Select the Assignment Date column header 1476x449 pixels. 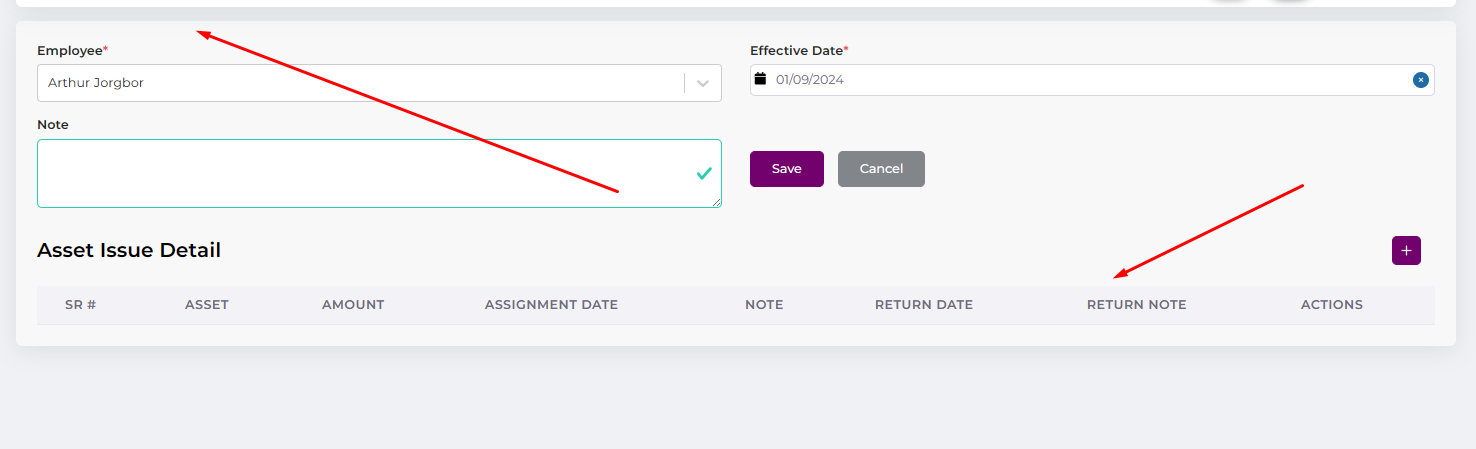coord(551,305)
